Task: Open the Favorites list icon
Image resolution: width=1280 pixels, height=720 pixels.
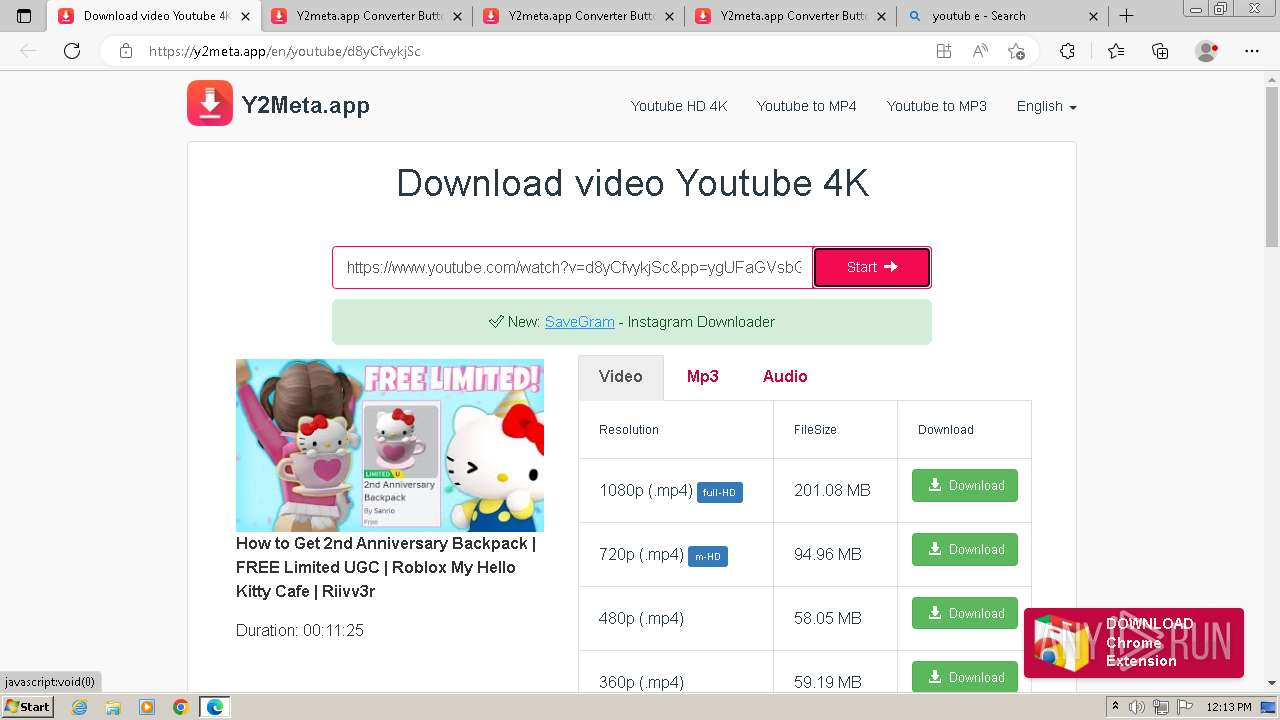Action: click(1116, 51)
